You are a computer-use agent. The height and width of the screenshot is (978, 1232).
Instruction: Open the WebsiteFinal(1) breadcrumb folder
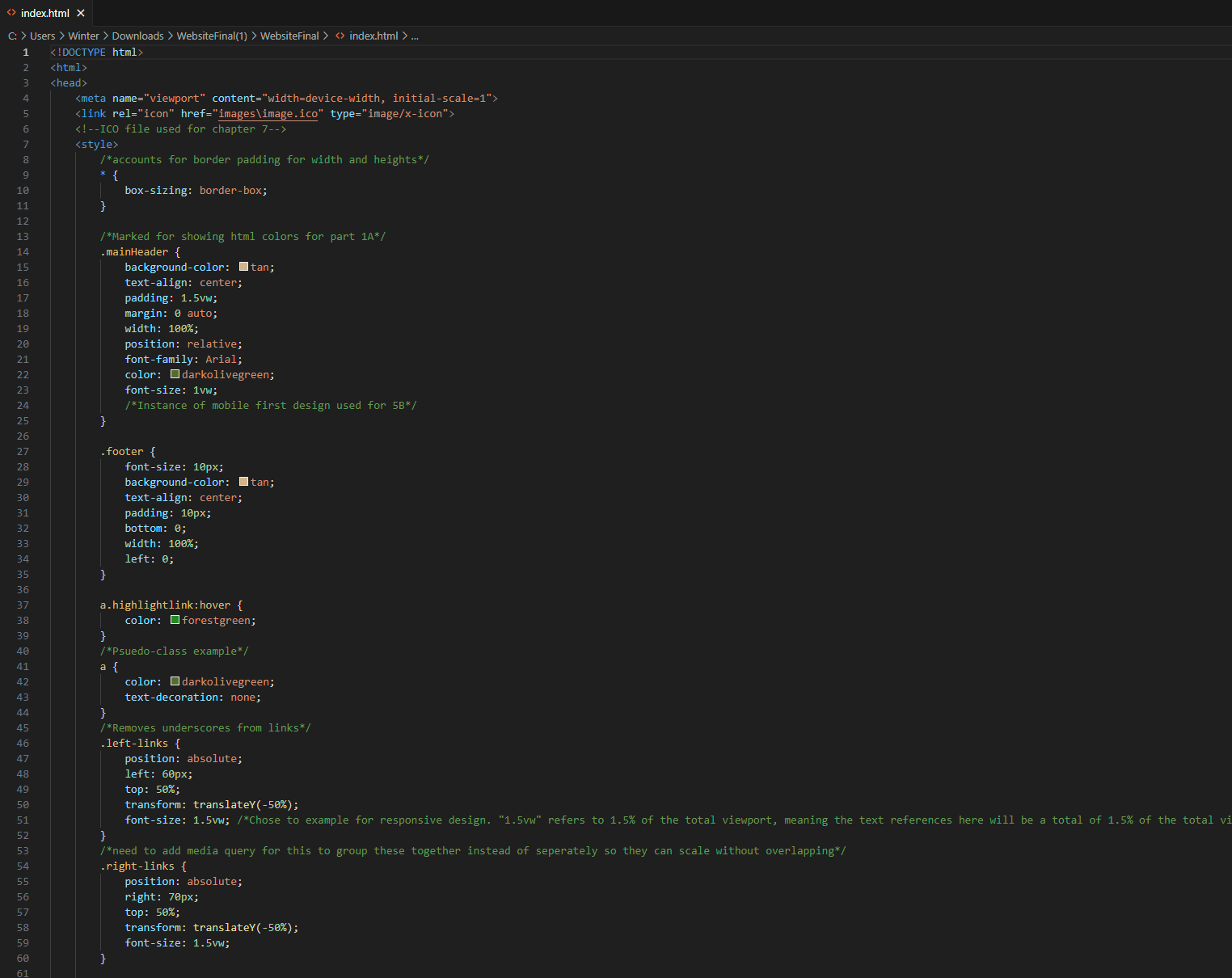pos(212,36)
